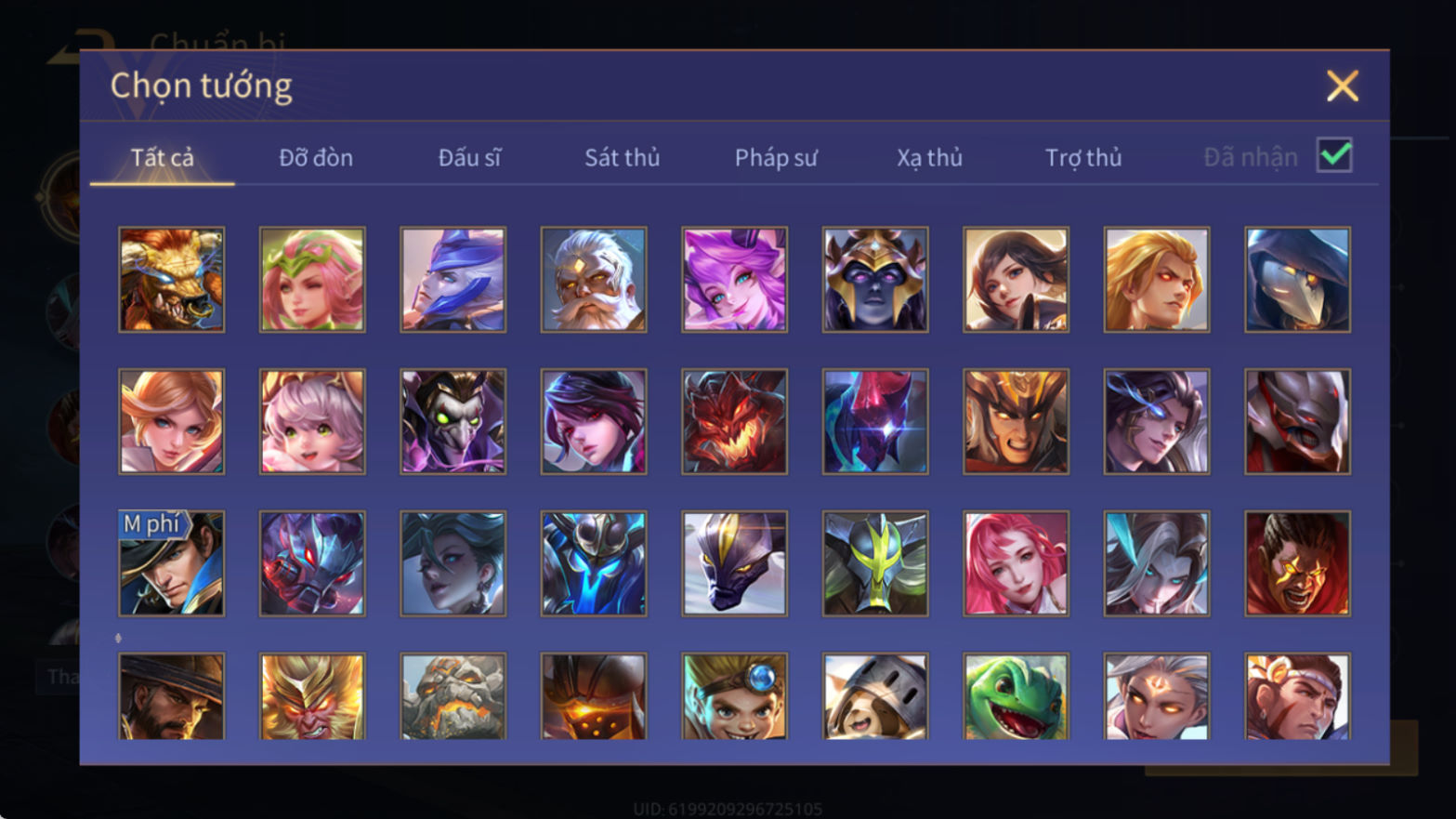The height and width of the screenshot is (819, 1456).
Task: Close the 'Chọn tướng' dialog
Action: point(1343,86)
